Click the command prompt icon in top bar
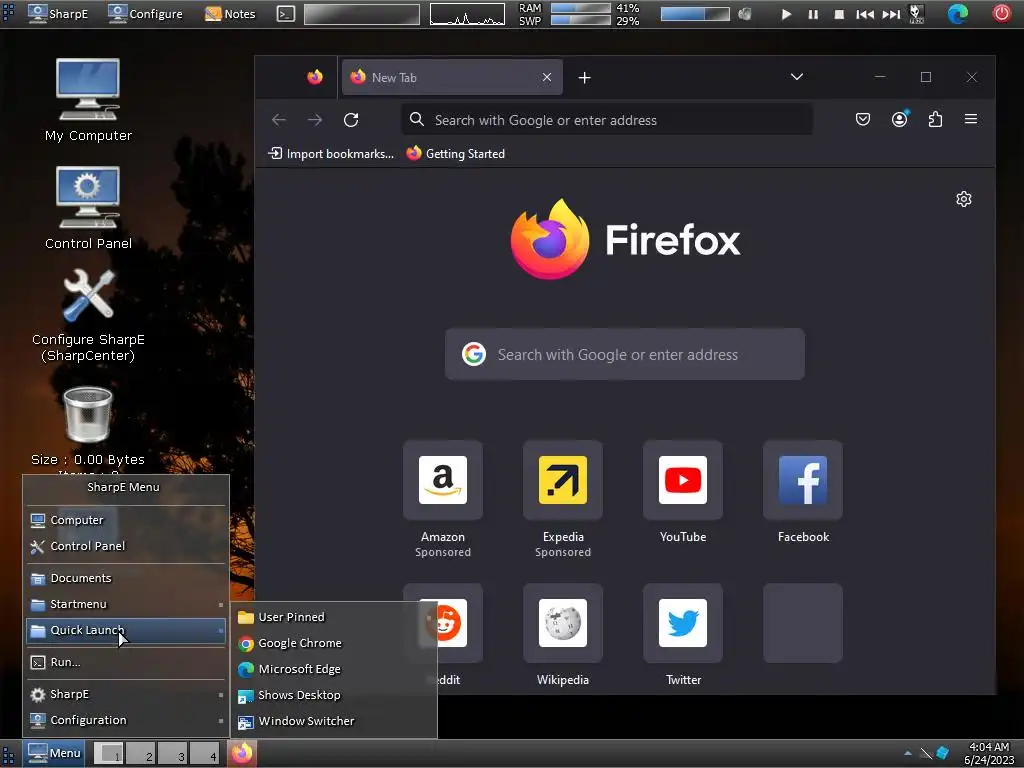This screenshot has height=768, width=1024. pos(285,14)
